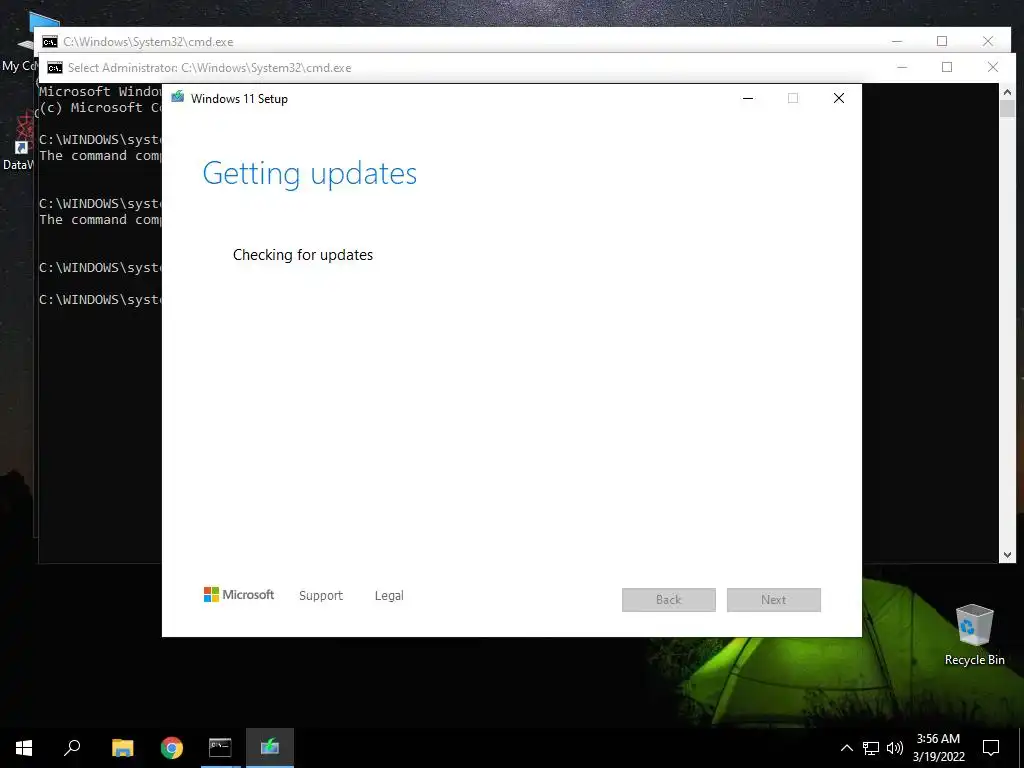The width and height of the screenshot is (1024, 768).
Task: Show hidden system tray icons
Action: tap(846, 748)
